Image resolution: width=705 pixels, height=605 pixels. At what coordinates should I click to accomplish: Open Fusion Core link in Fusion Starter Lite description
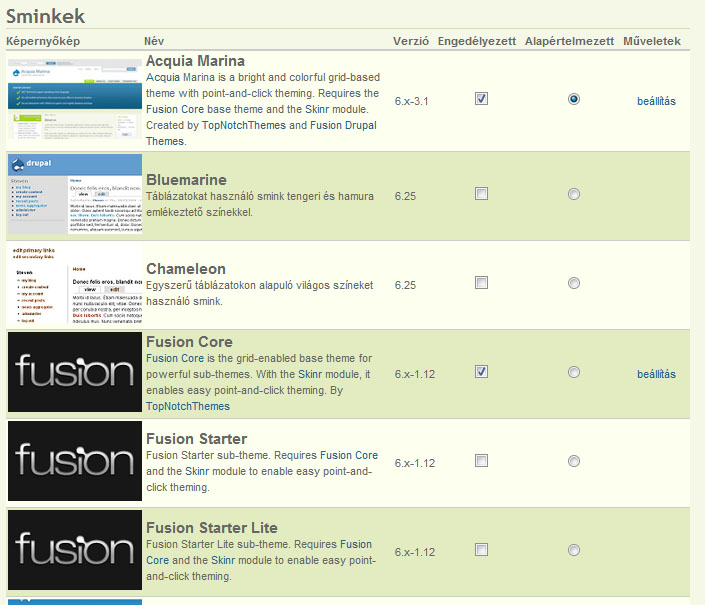[x=356, y=544]
